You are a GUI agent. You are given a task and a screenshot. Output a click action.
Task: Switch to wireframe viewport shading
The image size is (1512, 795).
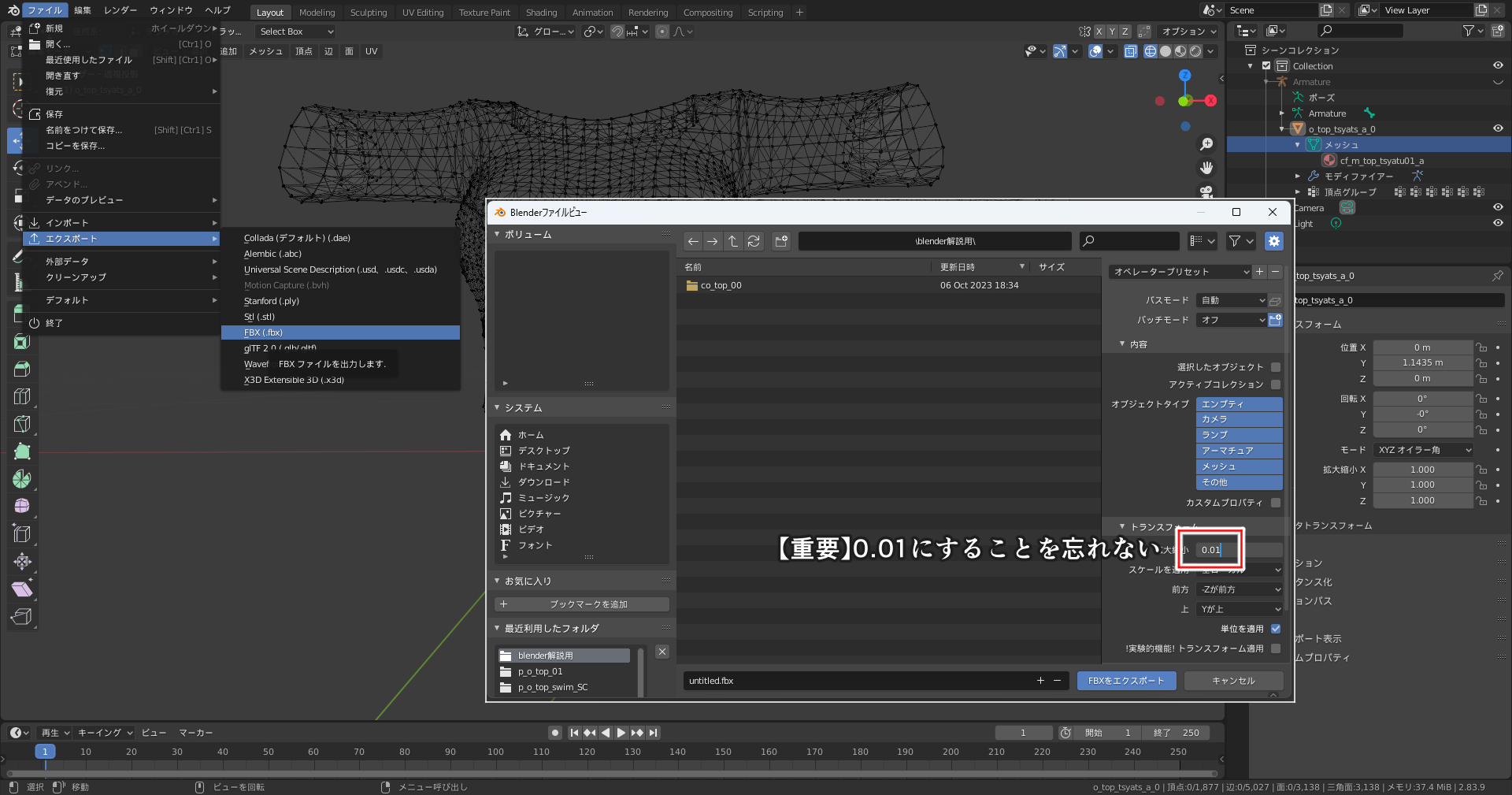pos(1151,51)
